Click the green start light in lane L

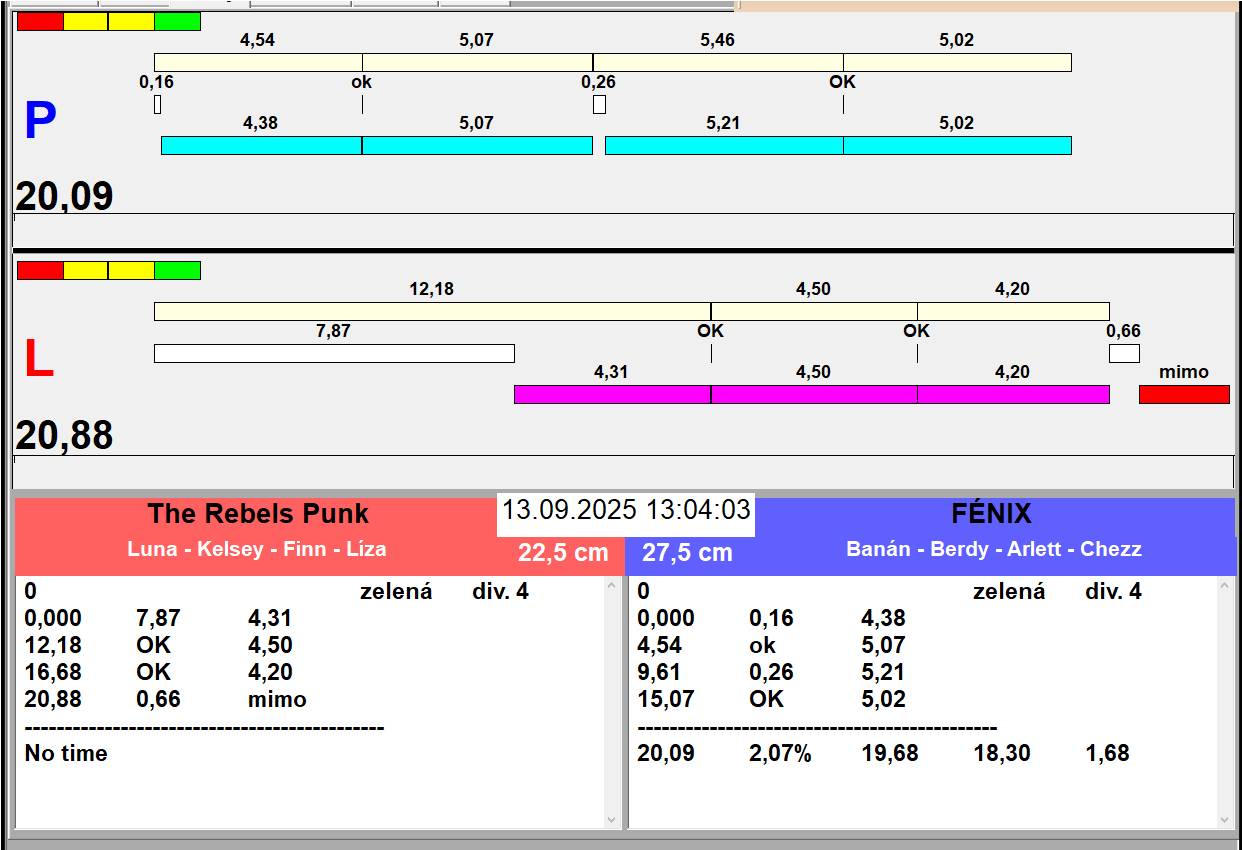point(178,271)
